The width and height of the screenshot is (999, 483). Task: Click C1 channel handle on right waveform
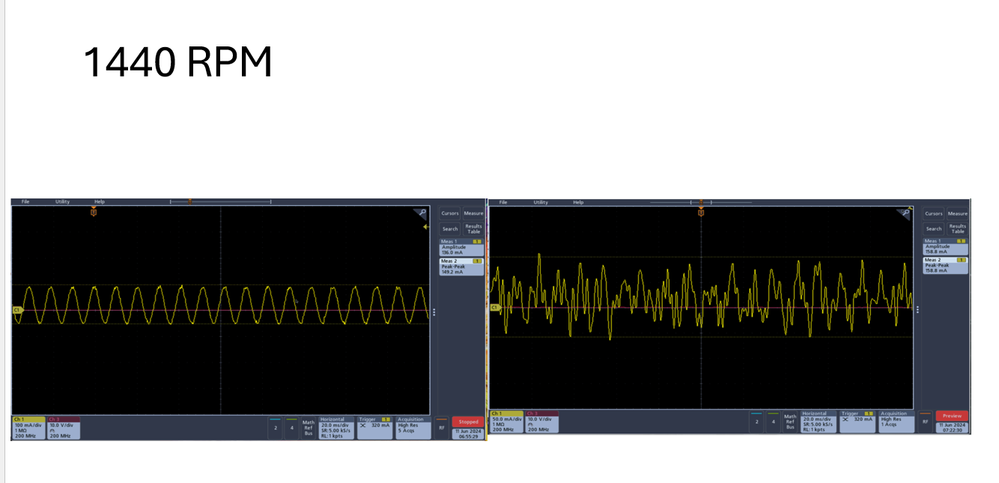point(494,308)
